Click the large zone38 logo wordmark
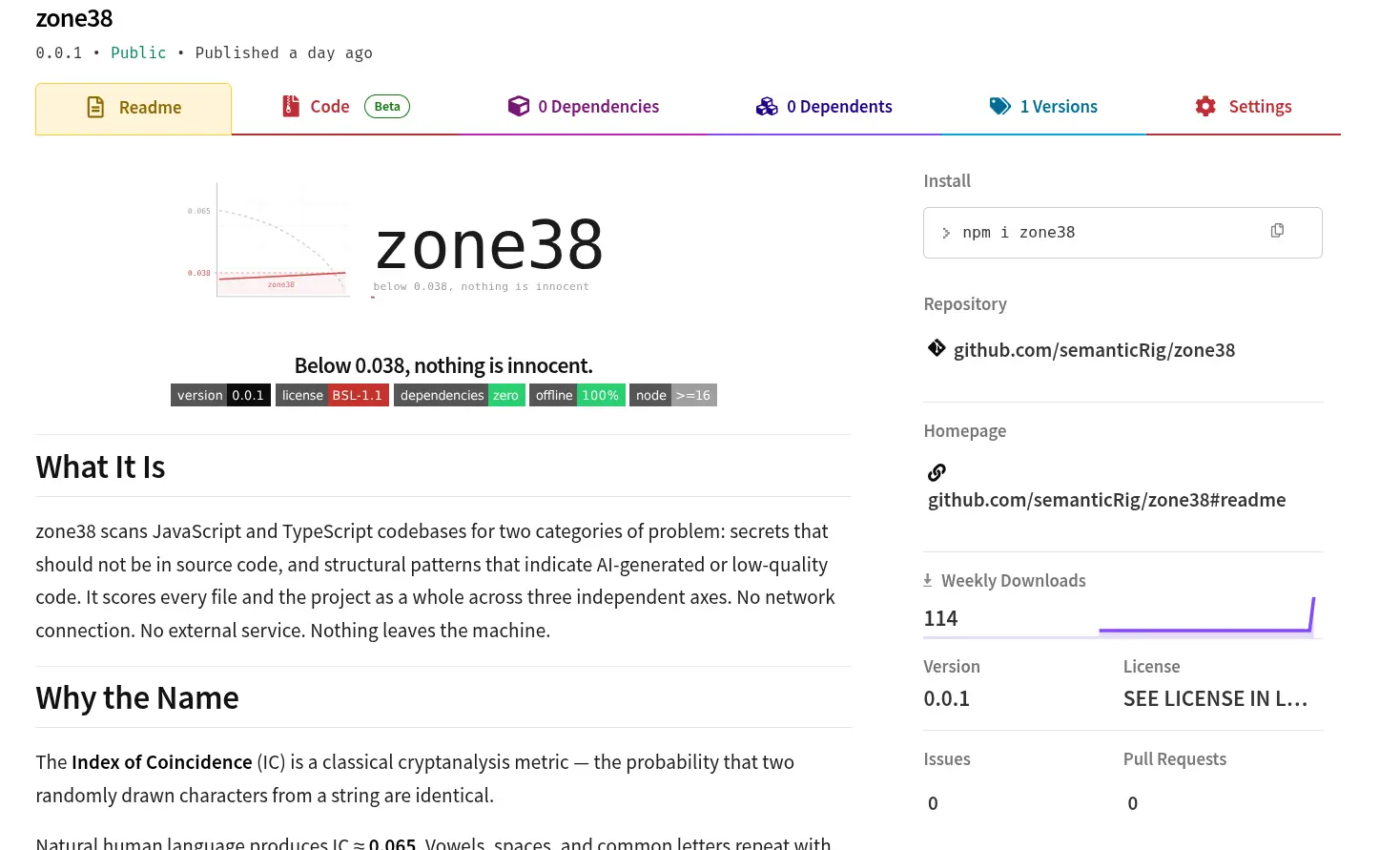The height and width of the screenshot is (850, 1400). [489, 244]
